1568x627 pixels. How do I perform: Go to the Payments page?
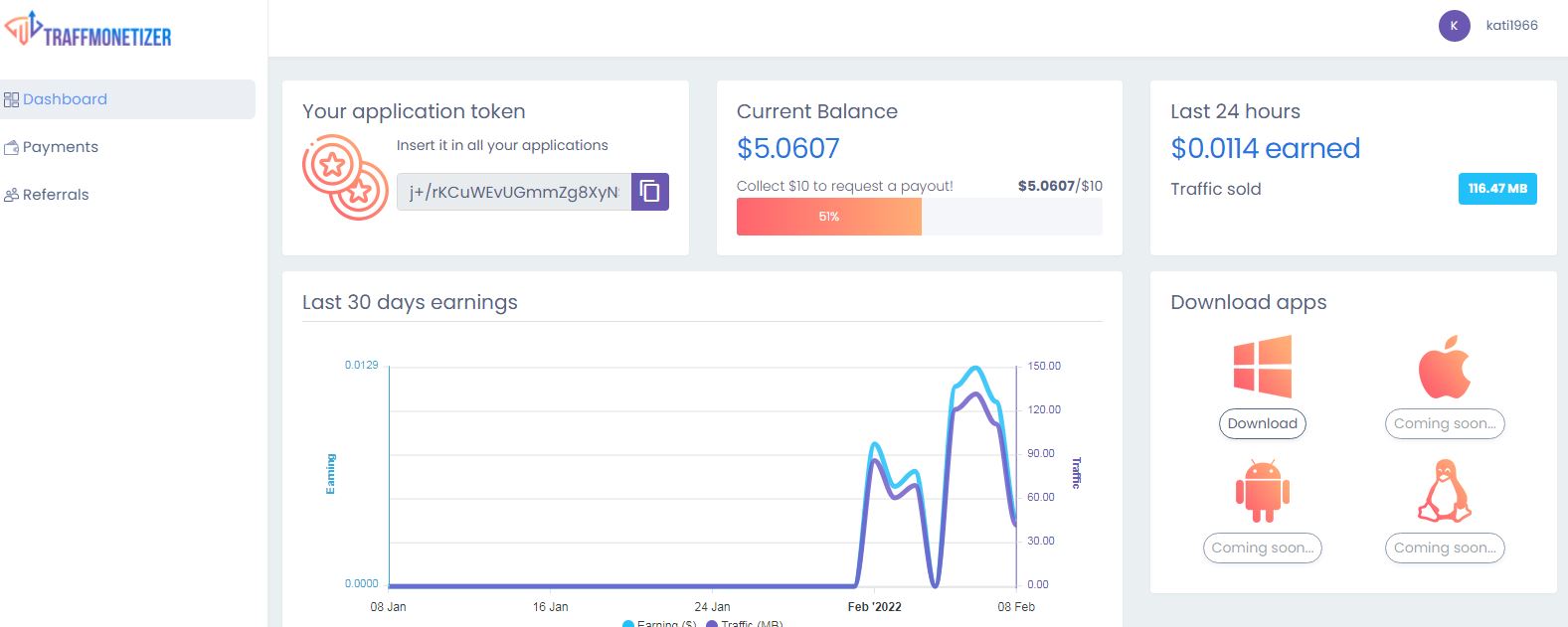coord(60,147)
